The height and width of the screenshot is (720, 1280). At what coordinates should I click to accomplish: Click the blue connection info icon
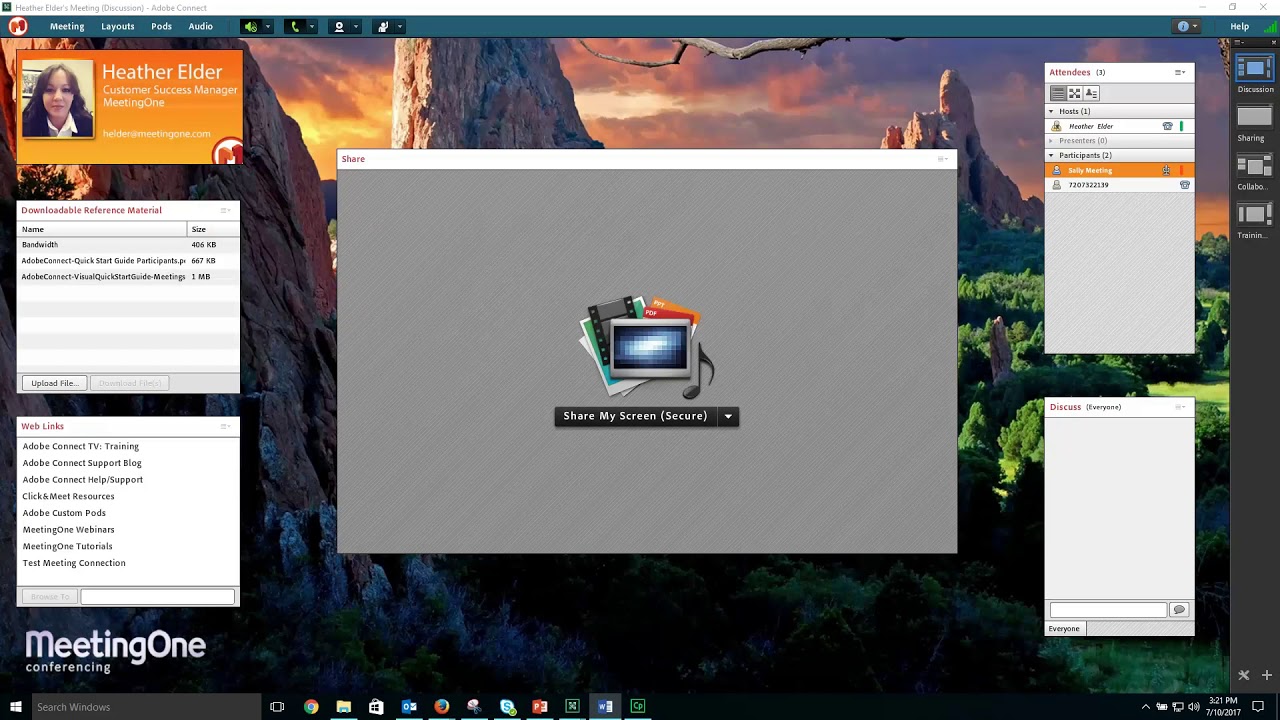pyautogui.click(x=1183, y=27)
